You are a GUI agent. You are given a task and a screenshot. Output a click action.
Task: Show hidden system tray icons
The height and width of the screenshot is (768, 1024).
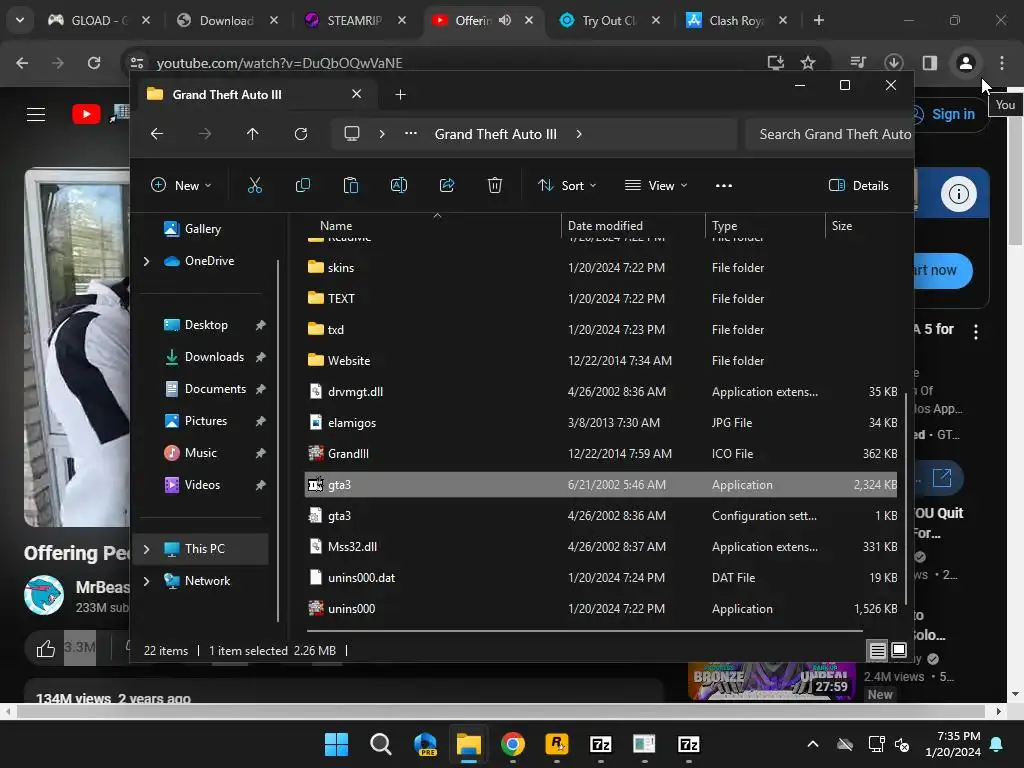click(812, 744)
